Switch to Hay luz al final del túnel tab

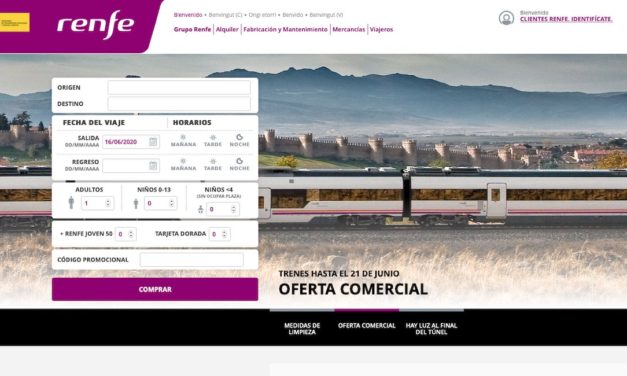point(431,328)
